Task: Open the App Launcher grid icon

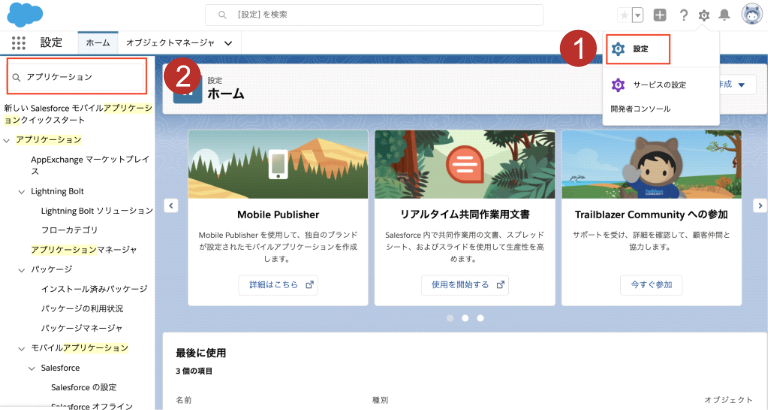Action: tap(18, 43)
